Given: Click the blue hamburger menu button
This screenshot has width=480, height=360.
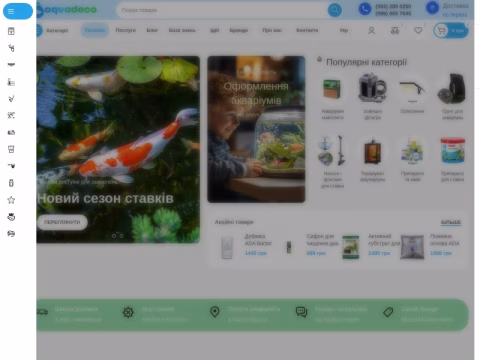Looking at the screenshot, I should click(18, 11).
